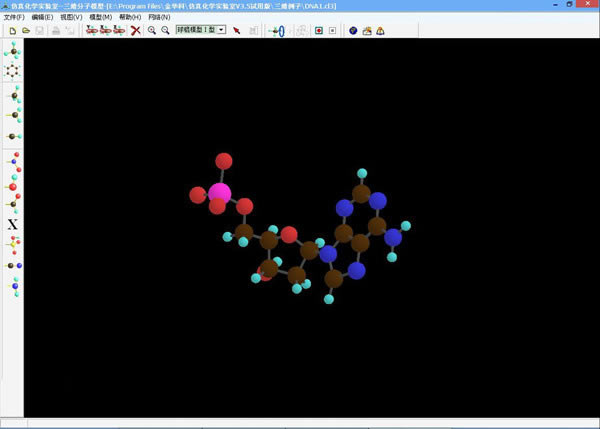Click the yellow warning triangle icon
The image size is (600, 429).
coord(381,31)
